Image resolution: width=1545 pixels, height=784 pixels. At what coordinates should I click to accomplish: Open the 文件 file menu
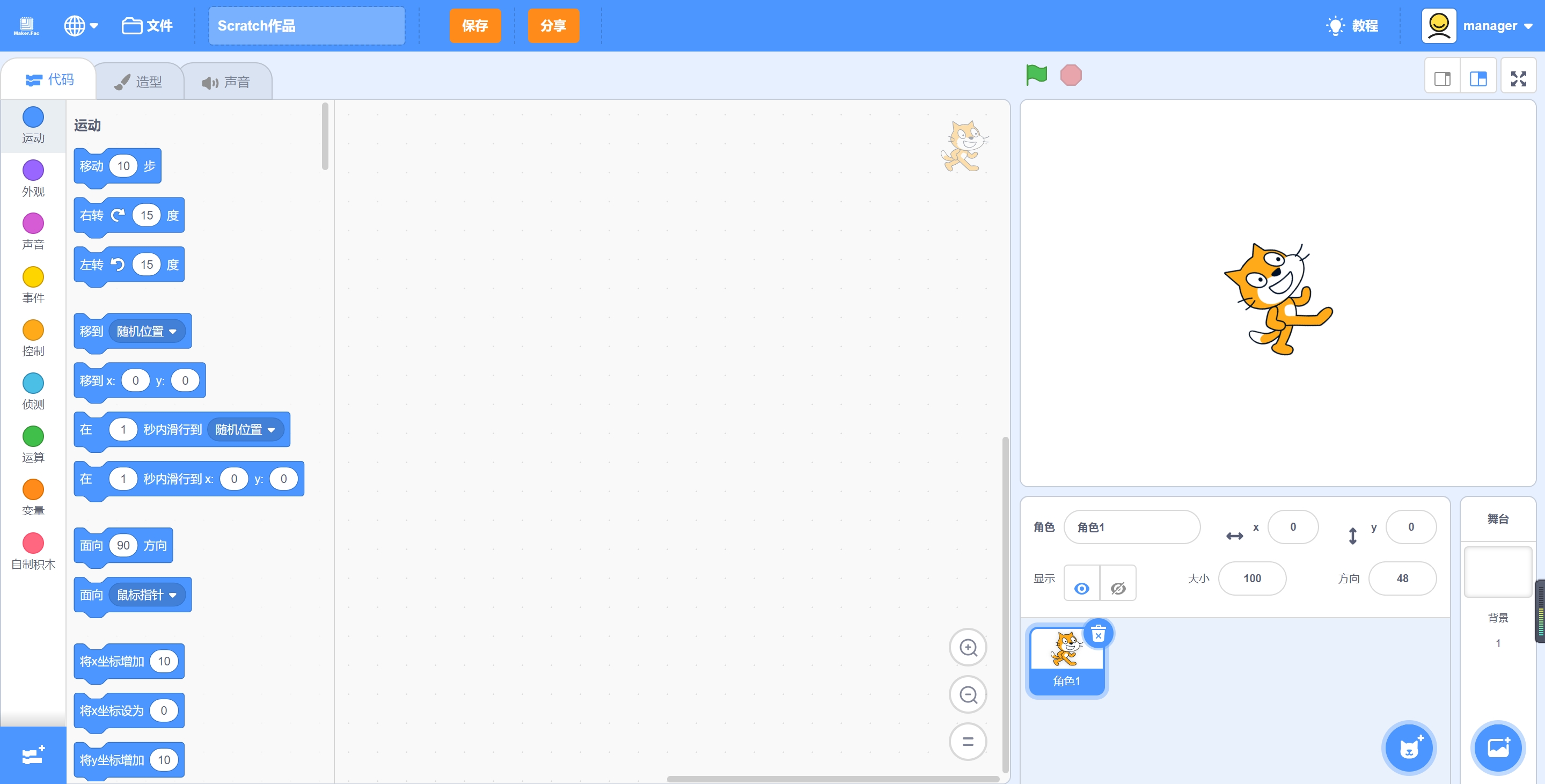(x=148, y=26)
